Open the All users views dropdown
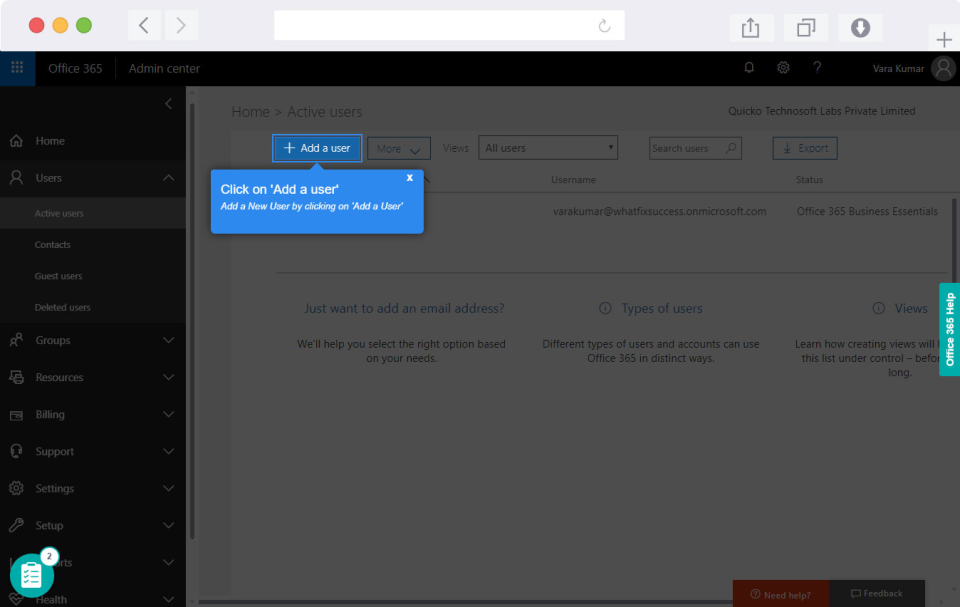 pos(548,148)
